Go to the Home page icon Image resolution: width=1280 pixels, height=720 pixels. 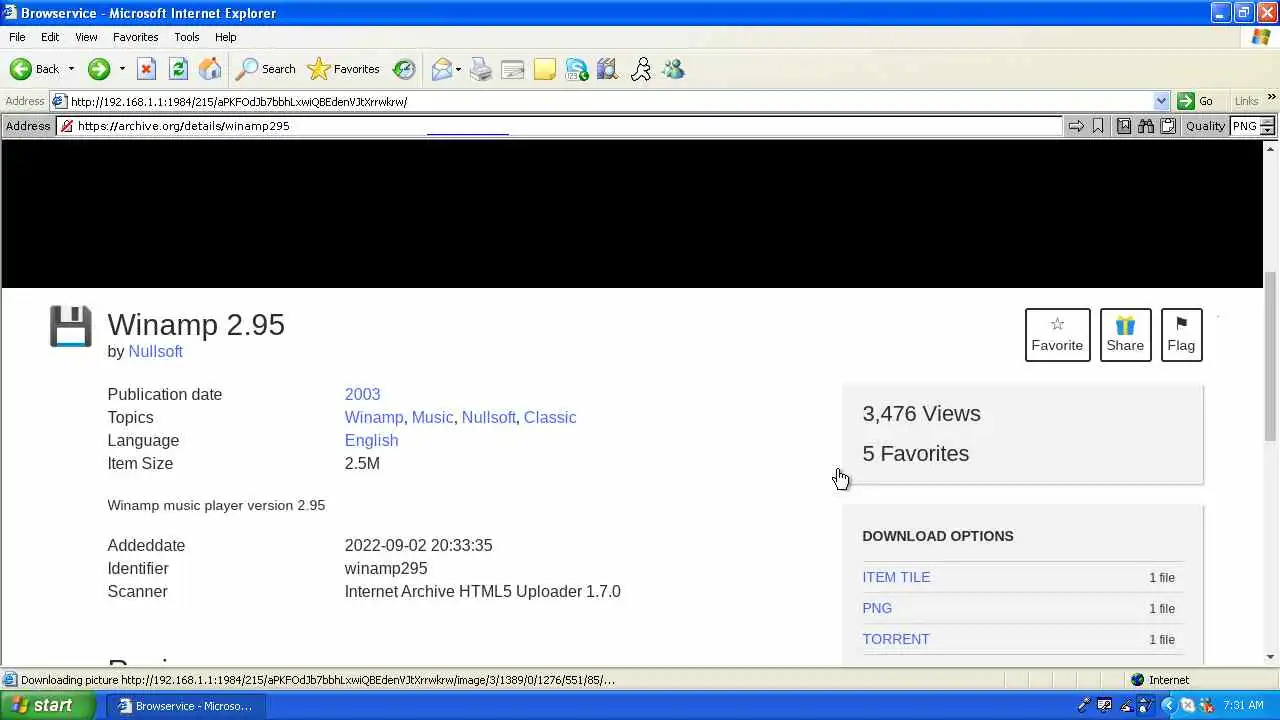(210, 69)
